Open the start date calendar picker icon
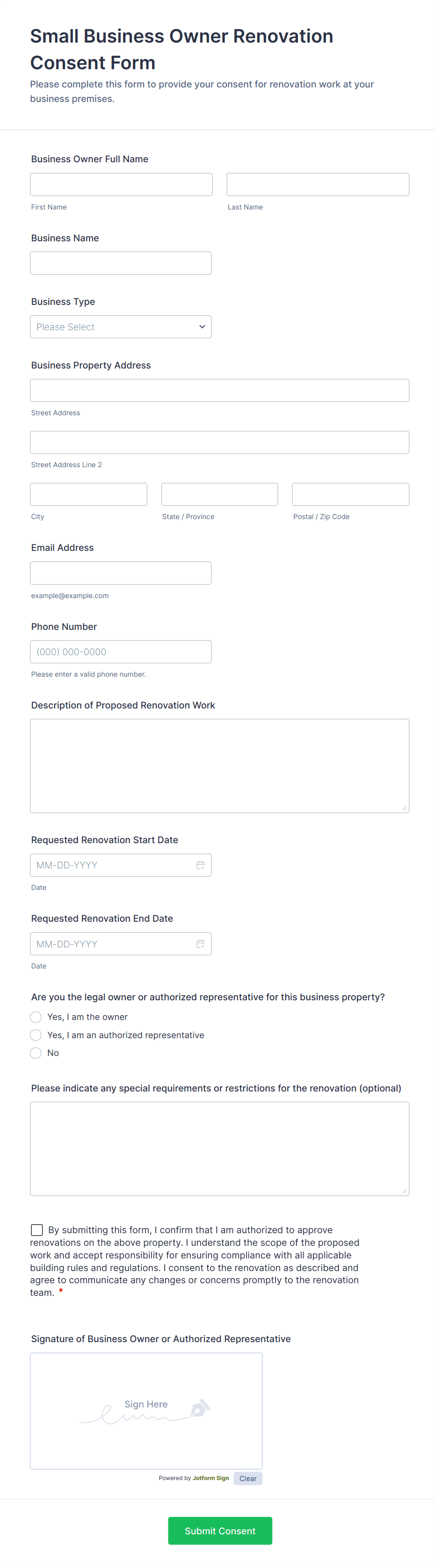 click(201, 865)
